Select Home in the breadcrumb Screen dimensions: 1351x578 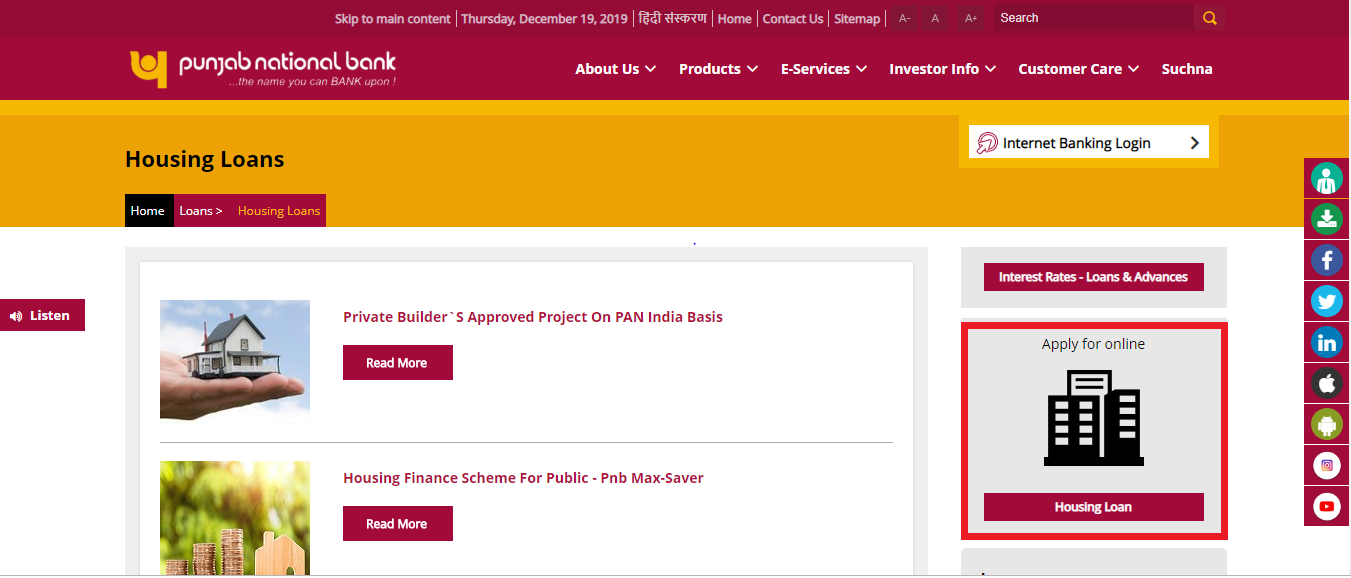[x=147, y=211]
